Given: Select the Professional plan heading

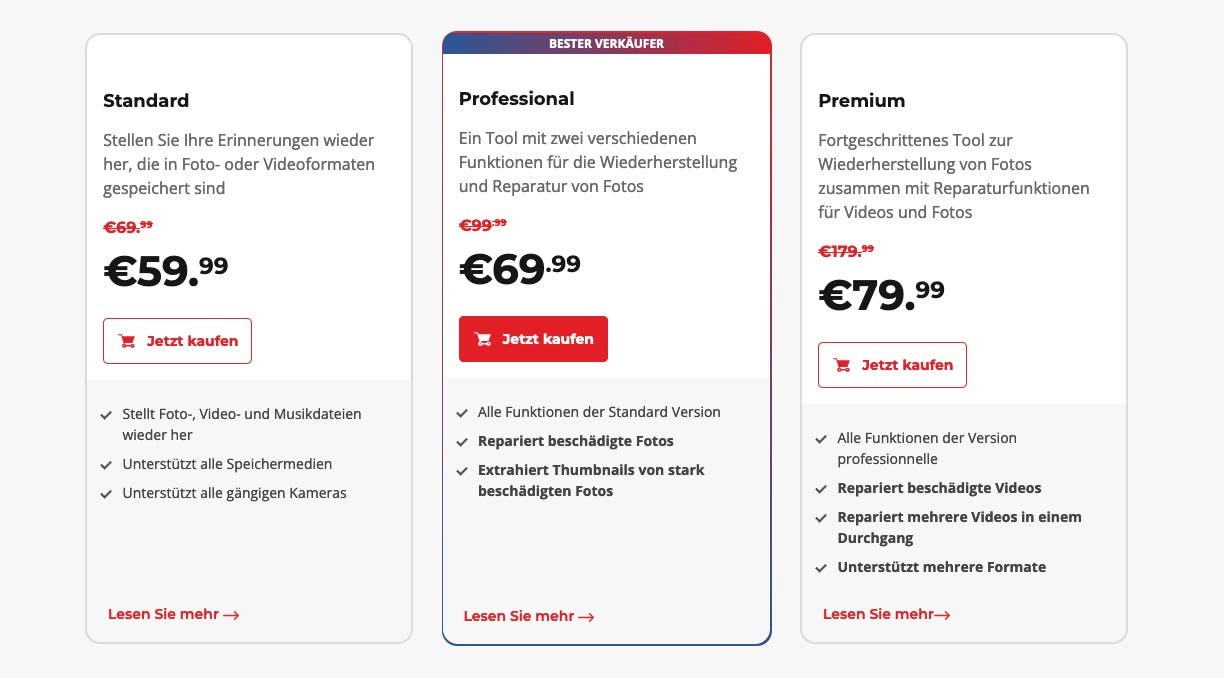Looking at the screenshot, I should click(x=517, y=99).
